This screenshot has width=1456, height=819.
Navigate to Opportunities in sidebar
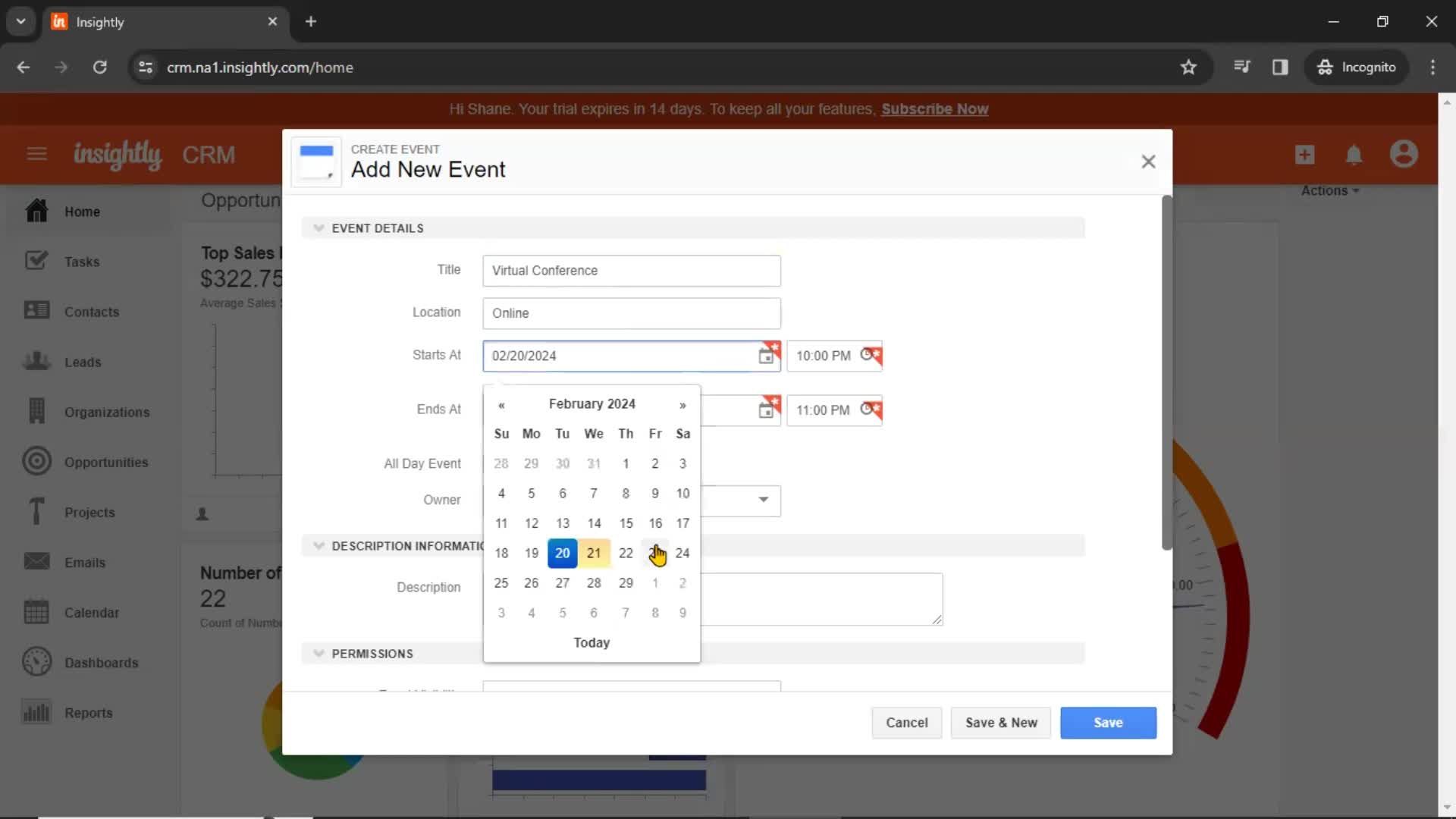tap(106, 461)
